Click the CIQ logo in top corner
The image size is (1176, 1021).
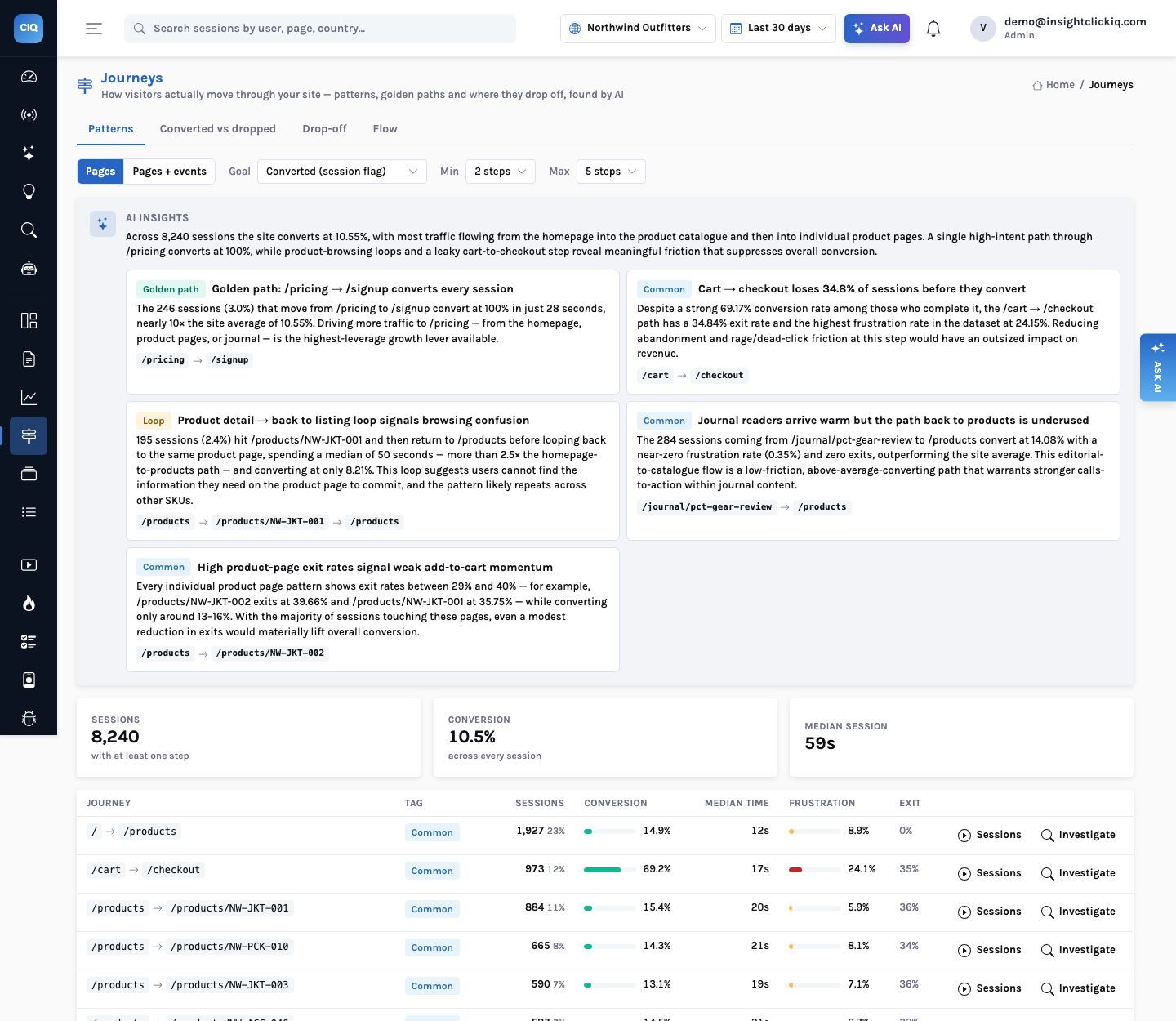29,28
